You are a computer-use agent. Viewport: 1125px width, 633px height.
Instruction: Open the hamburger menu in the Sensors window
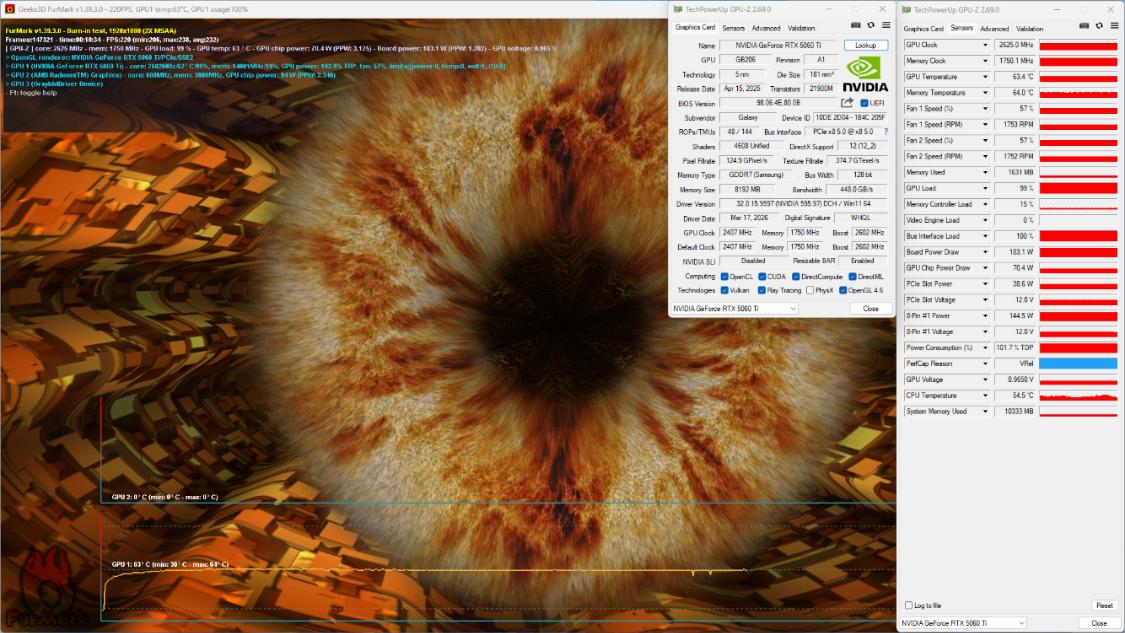[x=1115, y=26]
